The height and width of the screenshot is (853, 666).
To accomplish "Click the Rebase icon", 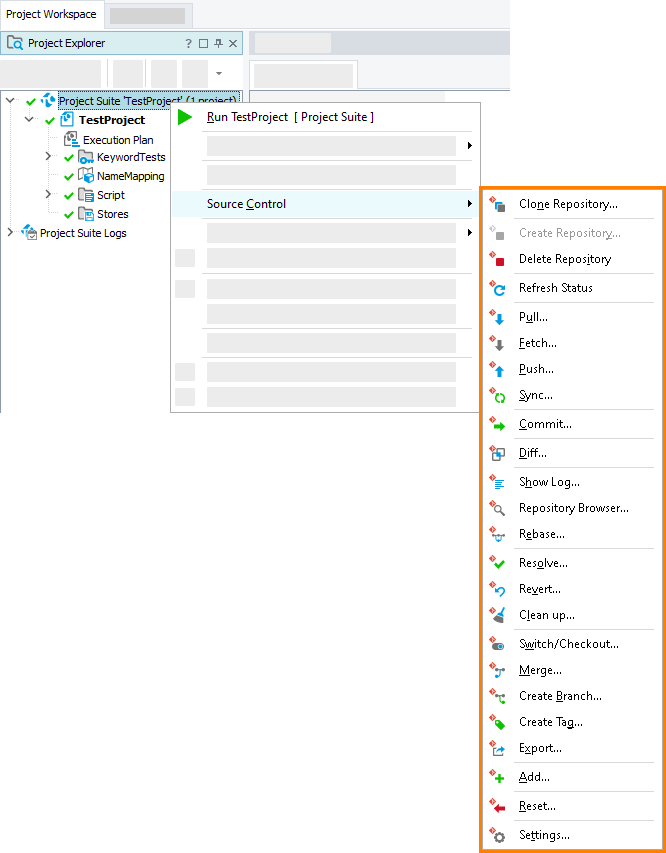I will point(497,534).
